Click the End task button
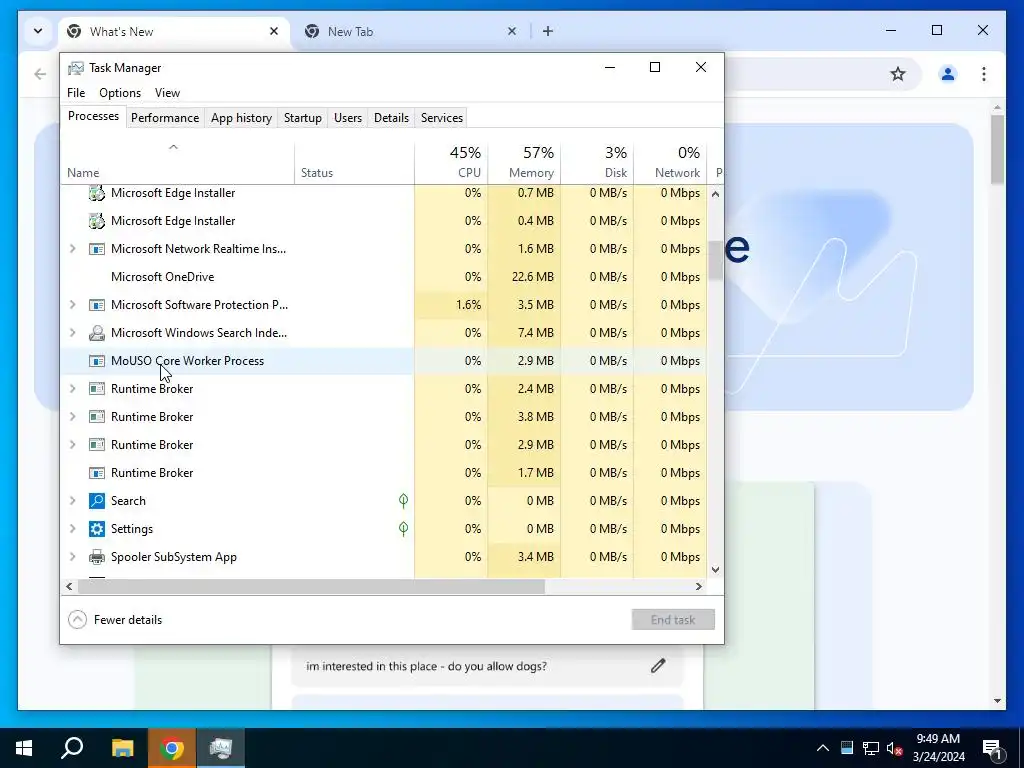 click(673, 620)
